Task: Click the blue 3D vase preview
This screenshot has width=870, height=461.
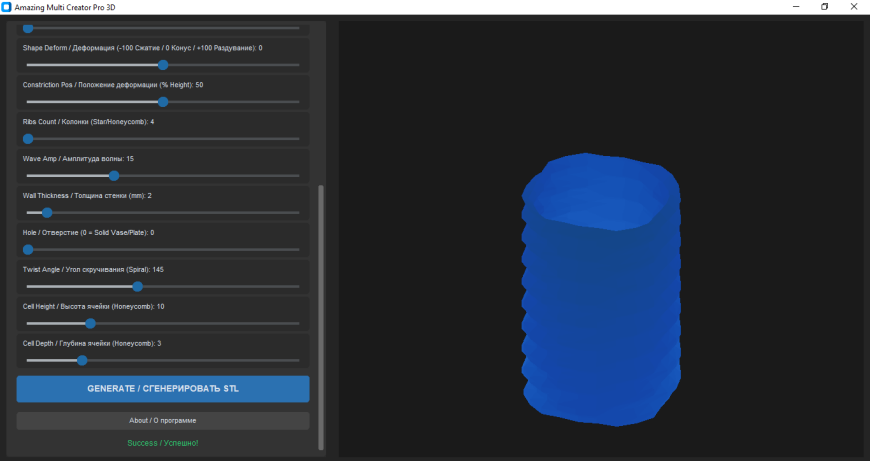Action: (x=602, y=290)
